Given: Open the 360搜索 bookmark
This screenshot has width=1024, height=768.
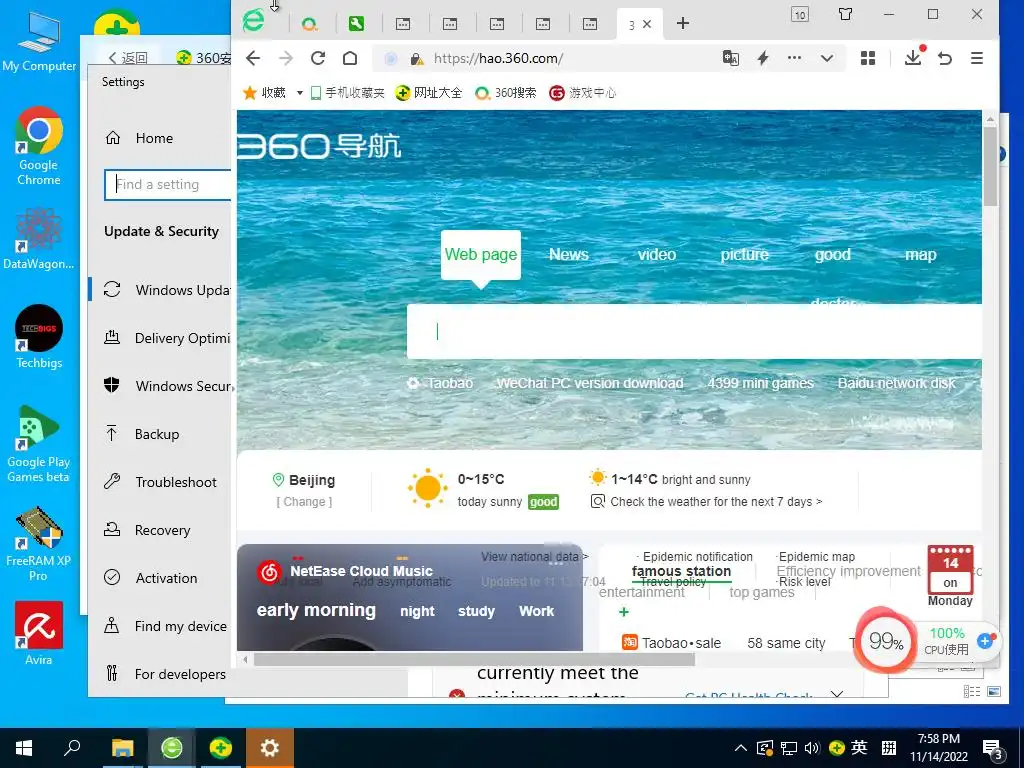Looking at the screenshot, I should pyautogui.click(x=506, y=93).
